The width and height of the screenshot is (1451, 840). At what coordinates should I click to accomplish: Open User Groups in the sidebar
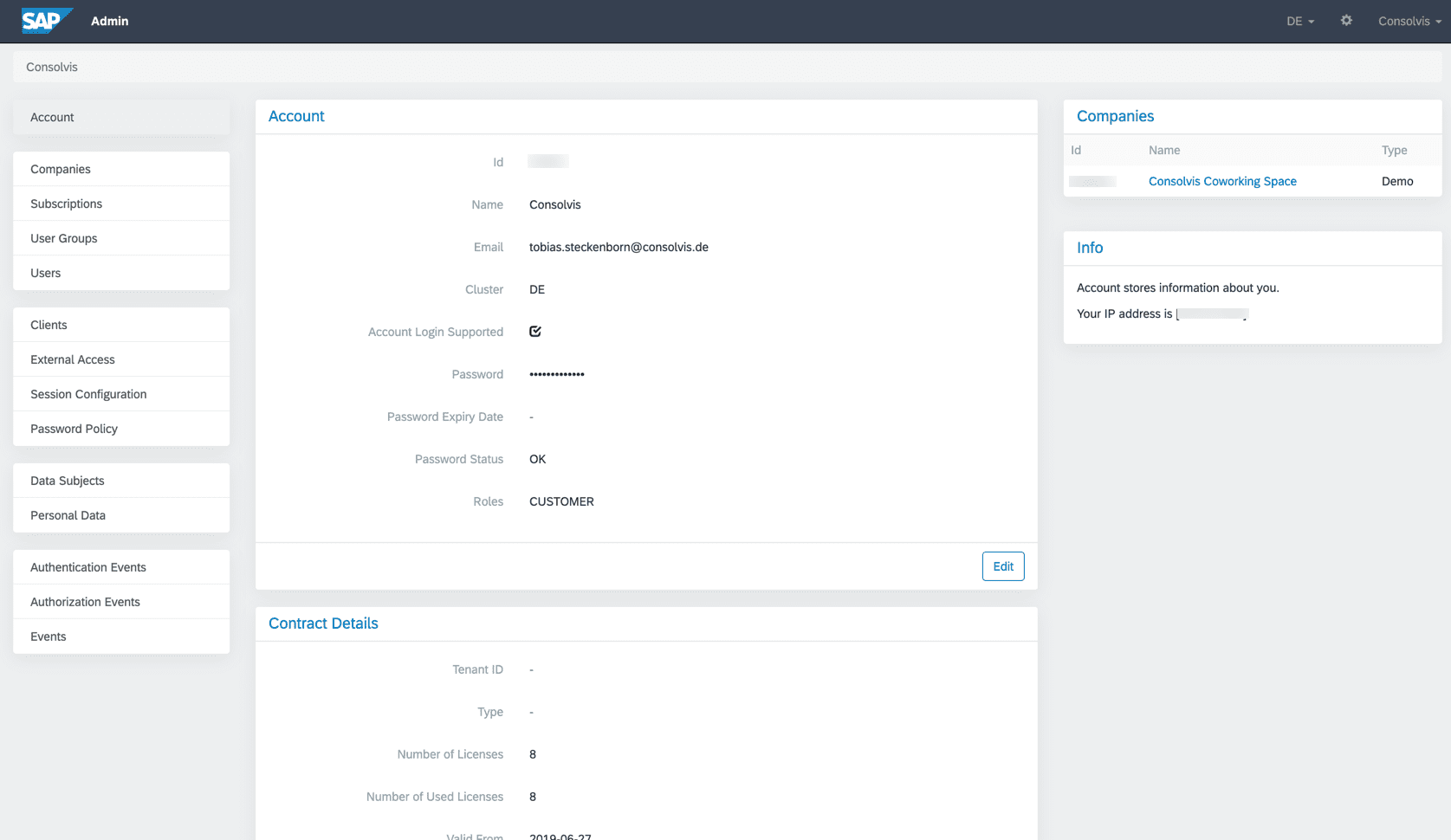[x=121, y=238]
